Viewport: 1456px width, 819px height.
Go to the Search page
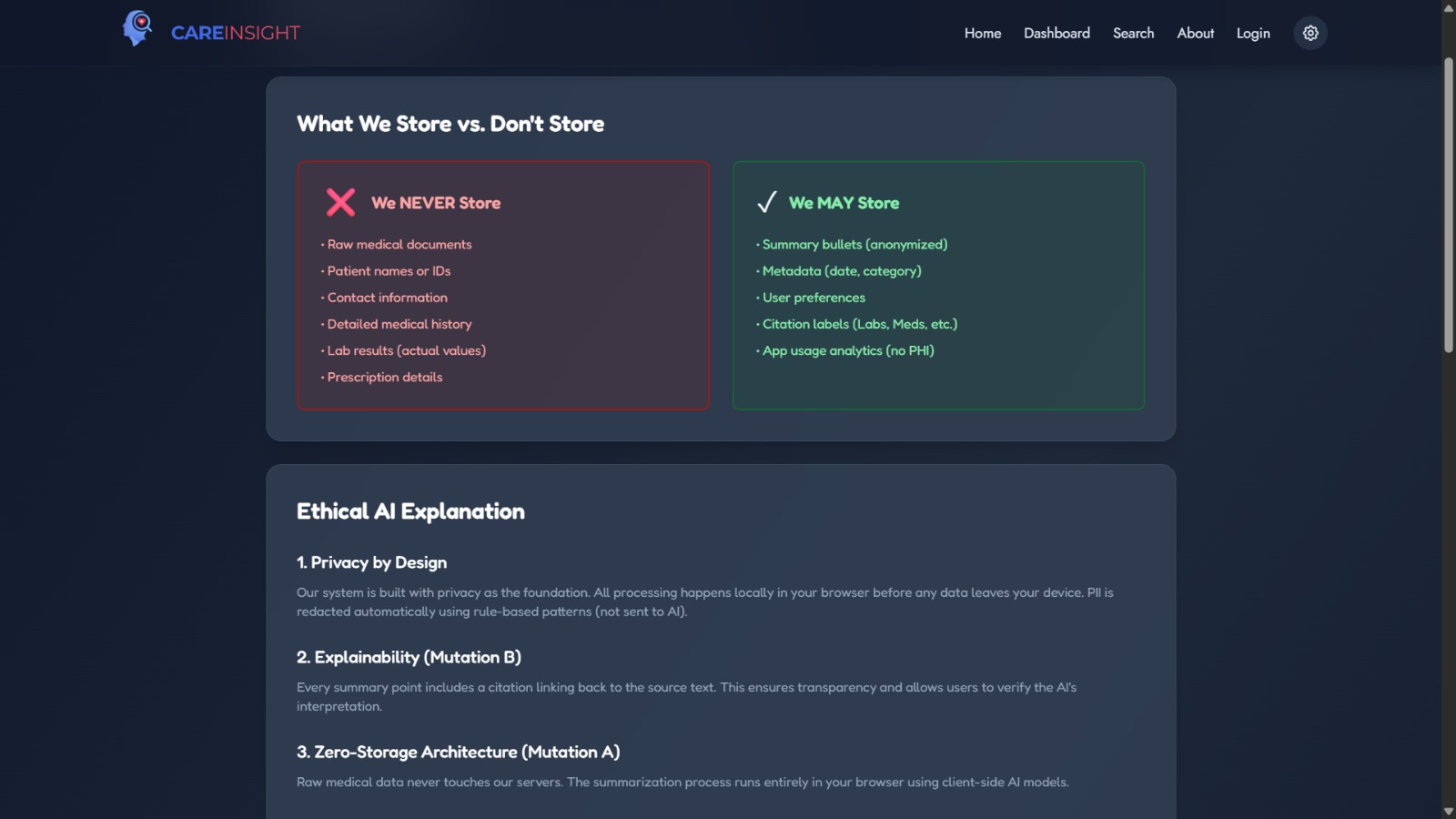click(1133, 33)
